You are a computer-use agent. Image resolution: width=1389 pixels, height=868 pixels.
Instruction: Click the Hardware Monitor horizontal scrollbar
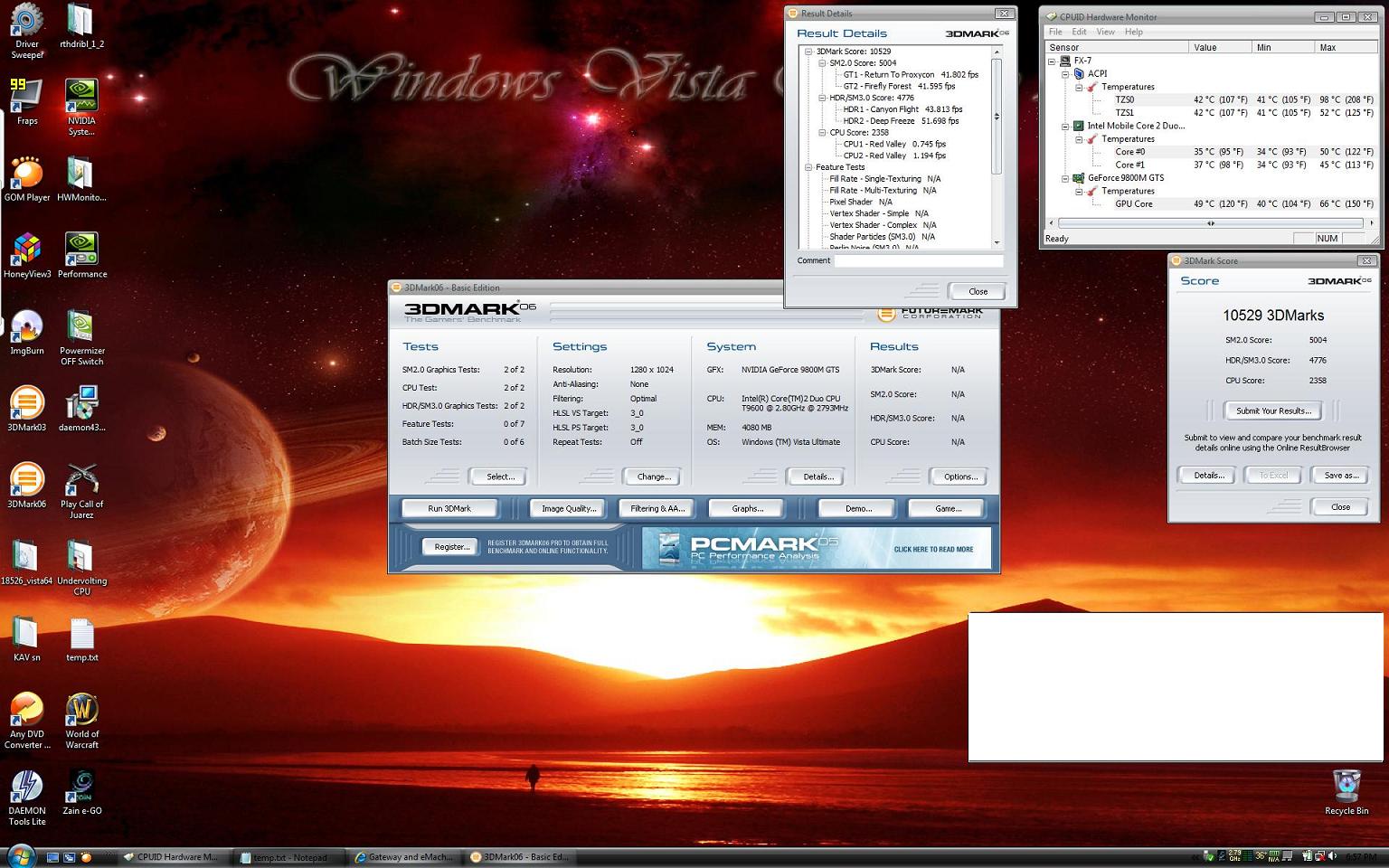pyautogui.click(x=1211, y=222)
